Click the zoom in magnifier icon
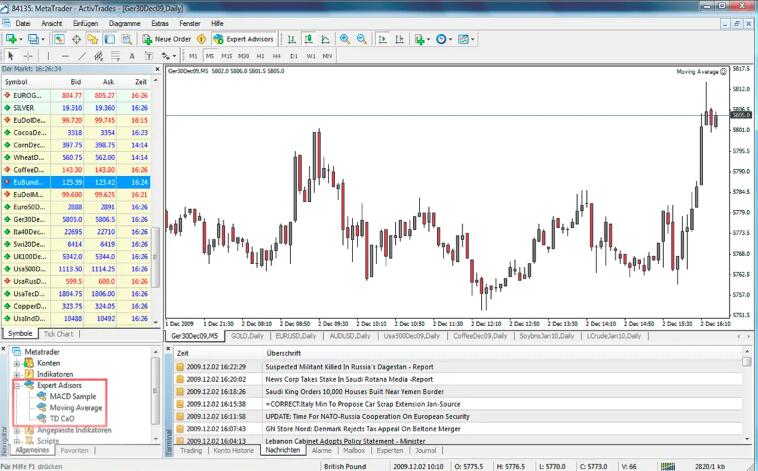Viewport: 758px width, 471px height. (x=345, y=38)
